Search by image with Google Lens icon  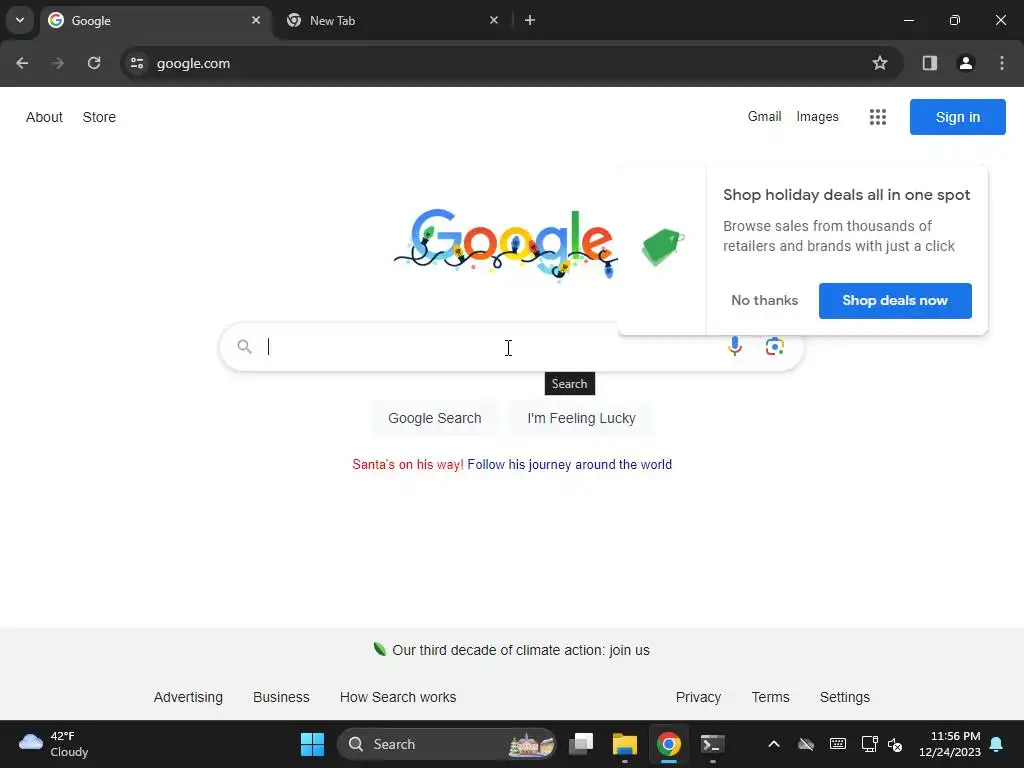[x=775, y=346]
